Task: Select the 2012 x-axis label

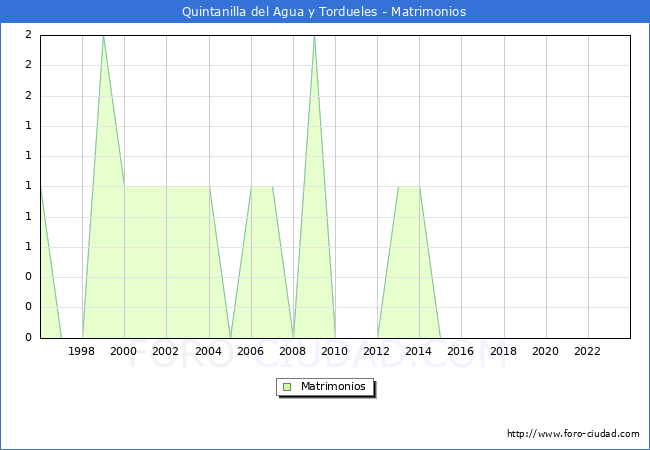Action: 376,351
